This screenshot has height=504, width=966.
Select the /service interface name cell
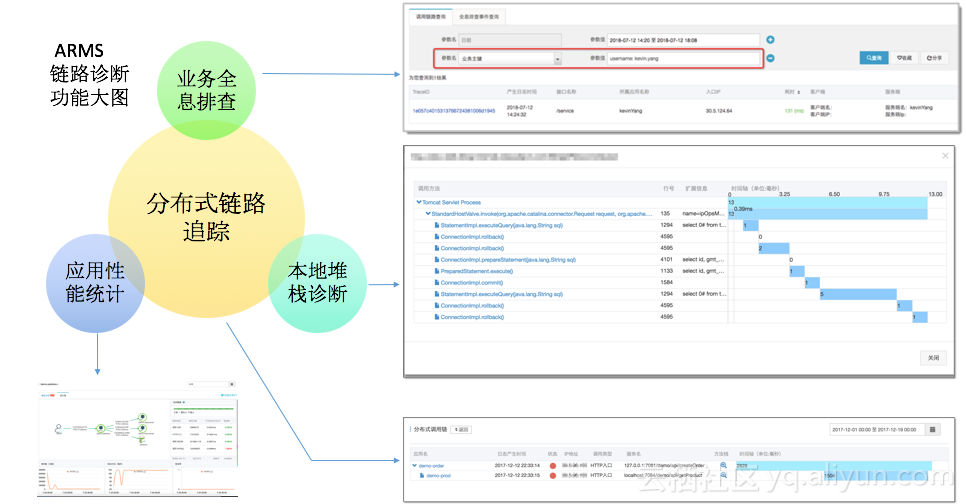pos(564,111)
